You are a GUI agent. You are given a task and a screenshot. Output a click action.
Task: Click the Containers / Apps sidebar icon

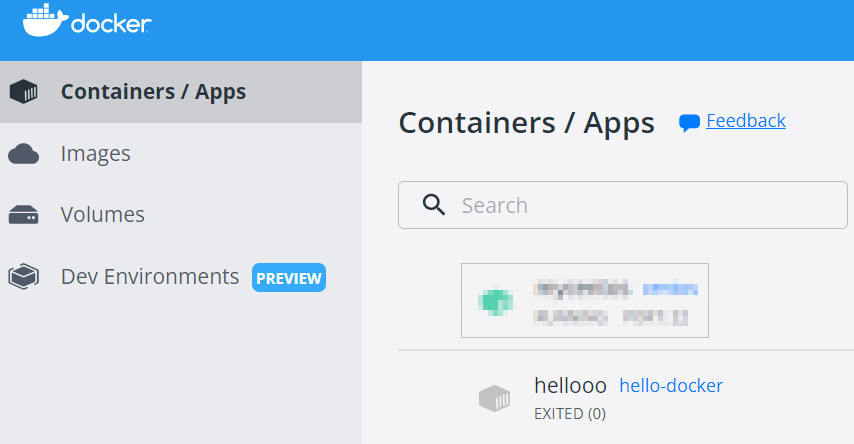point(24,93)
